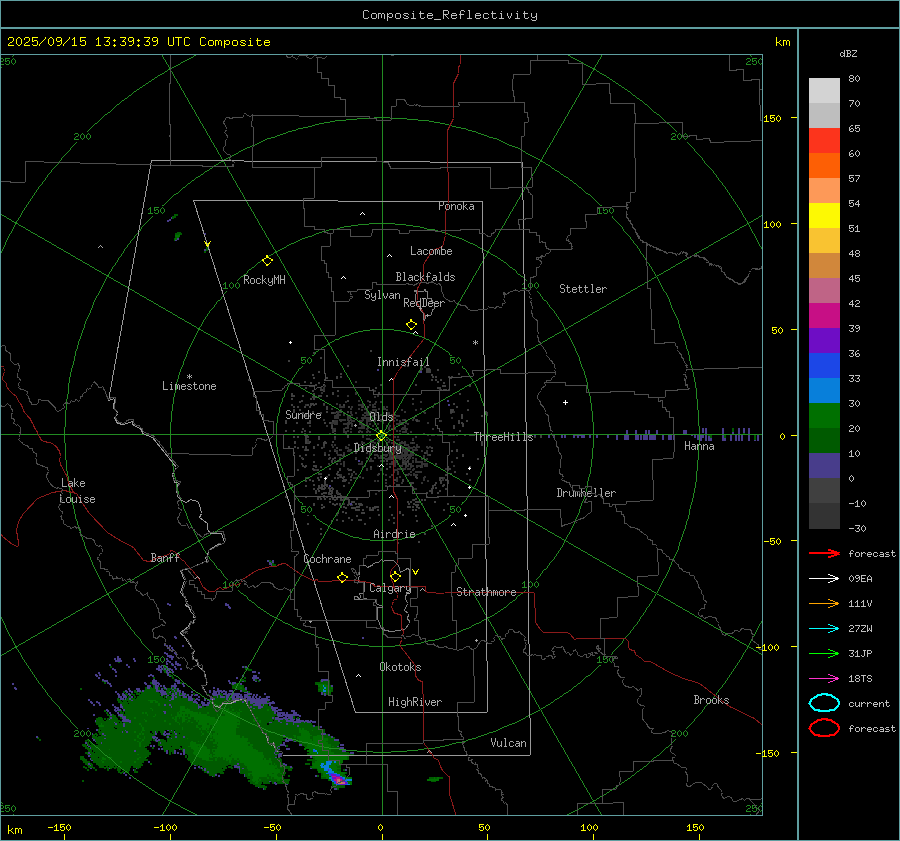Click the Sylvan label
The width and height of the screenshot is (900, 841).
[x=382, y=295]
